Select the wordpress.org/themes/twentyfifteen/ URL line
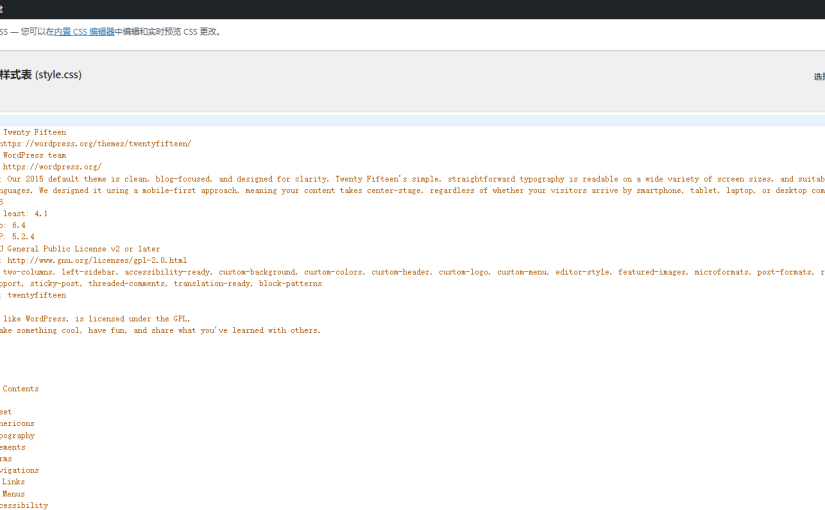This screenshot has width=825, height=510. coord(95,144)
